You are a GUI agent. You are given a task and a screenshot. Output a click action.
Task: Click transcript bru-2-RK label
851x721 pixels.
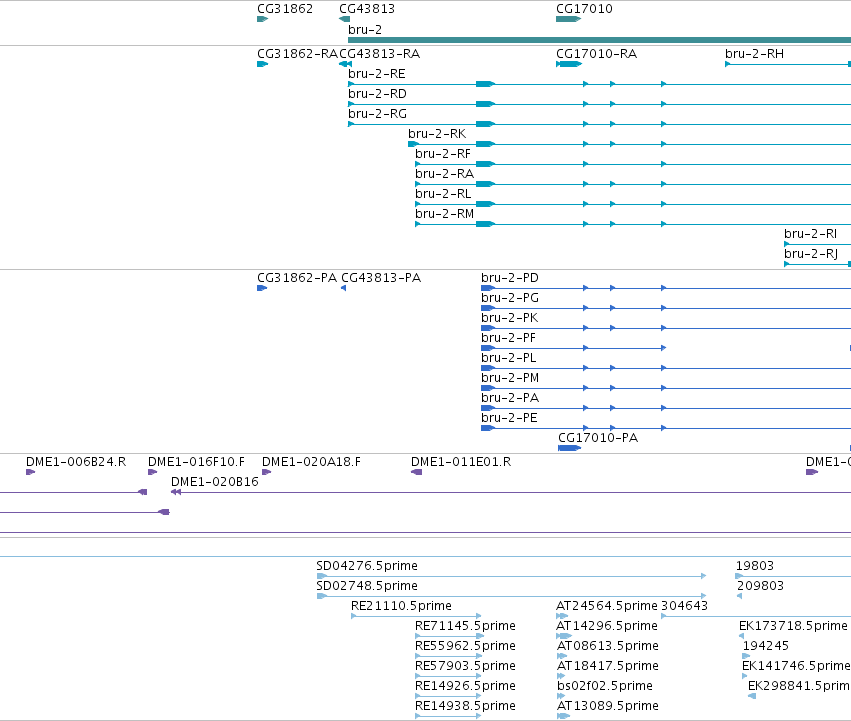tap(437, 134)
